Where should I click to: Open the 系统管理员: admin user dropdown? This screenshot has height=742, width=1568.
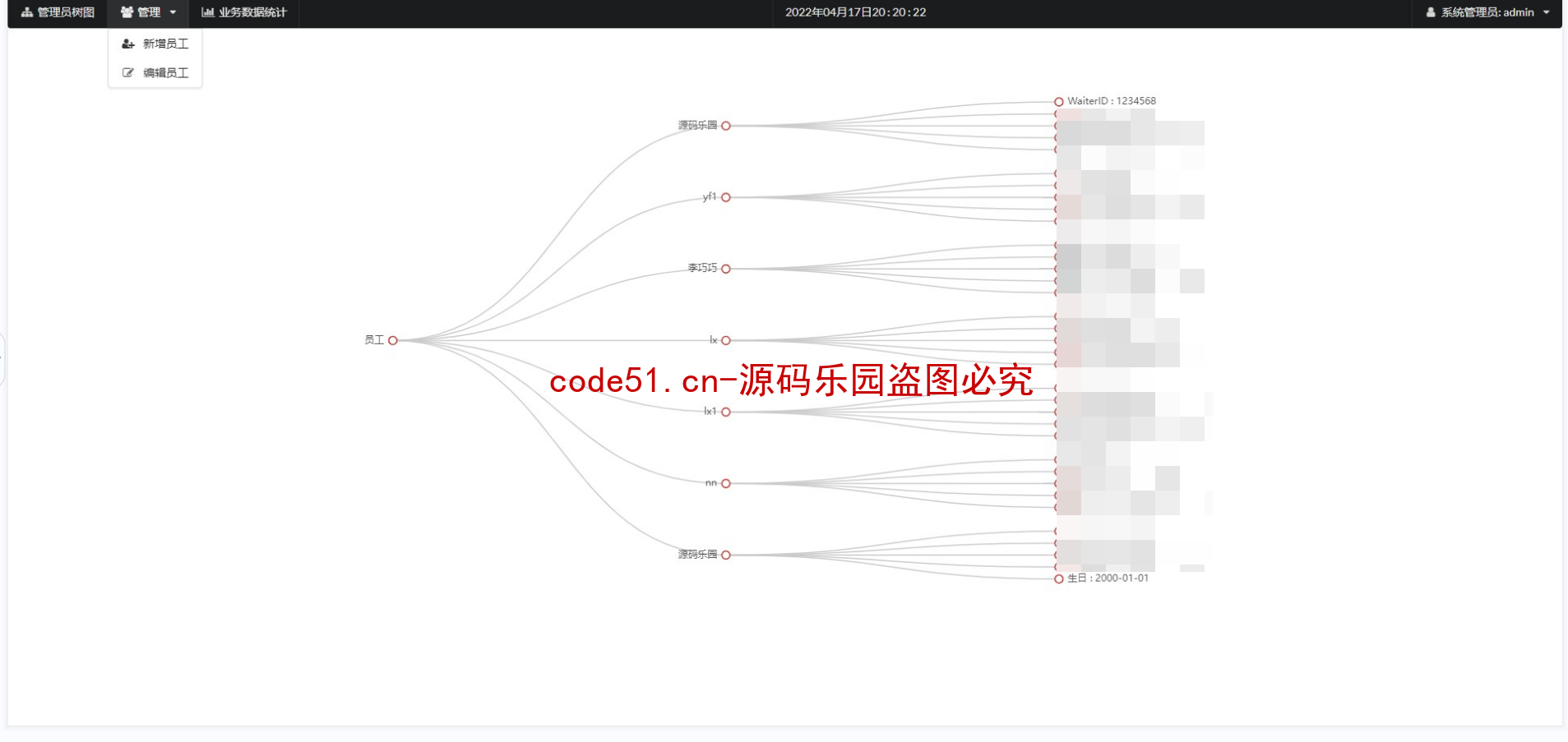1487,12
